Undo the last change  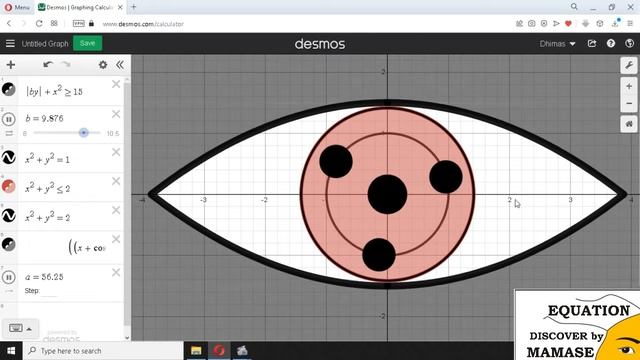(x=48, y=64)
